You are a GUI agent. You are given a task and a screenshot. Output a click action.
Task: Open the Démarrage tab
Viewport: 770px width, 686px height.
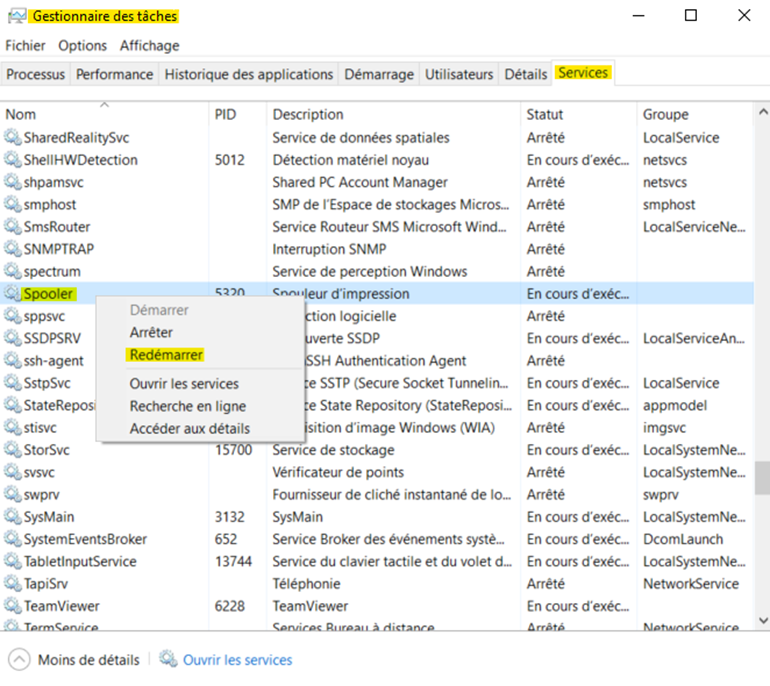coord(379,74)
